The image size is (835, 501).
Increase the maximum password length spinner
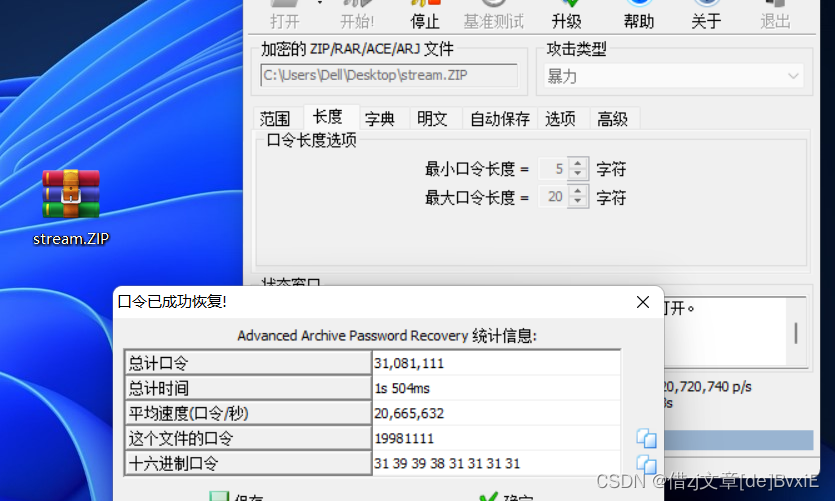tap(578, 191)
